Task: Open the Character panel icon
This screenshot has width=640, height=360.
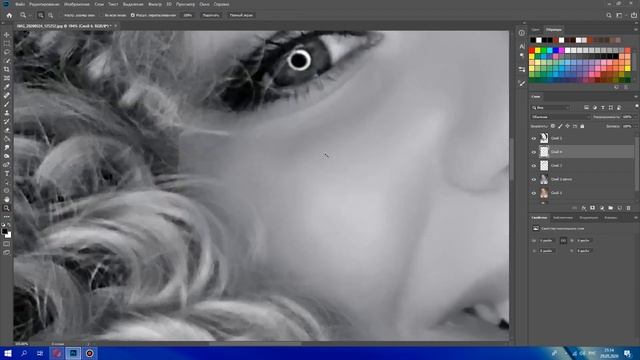Action: point(522,47)
